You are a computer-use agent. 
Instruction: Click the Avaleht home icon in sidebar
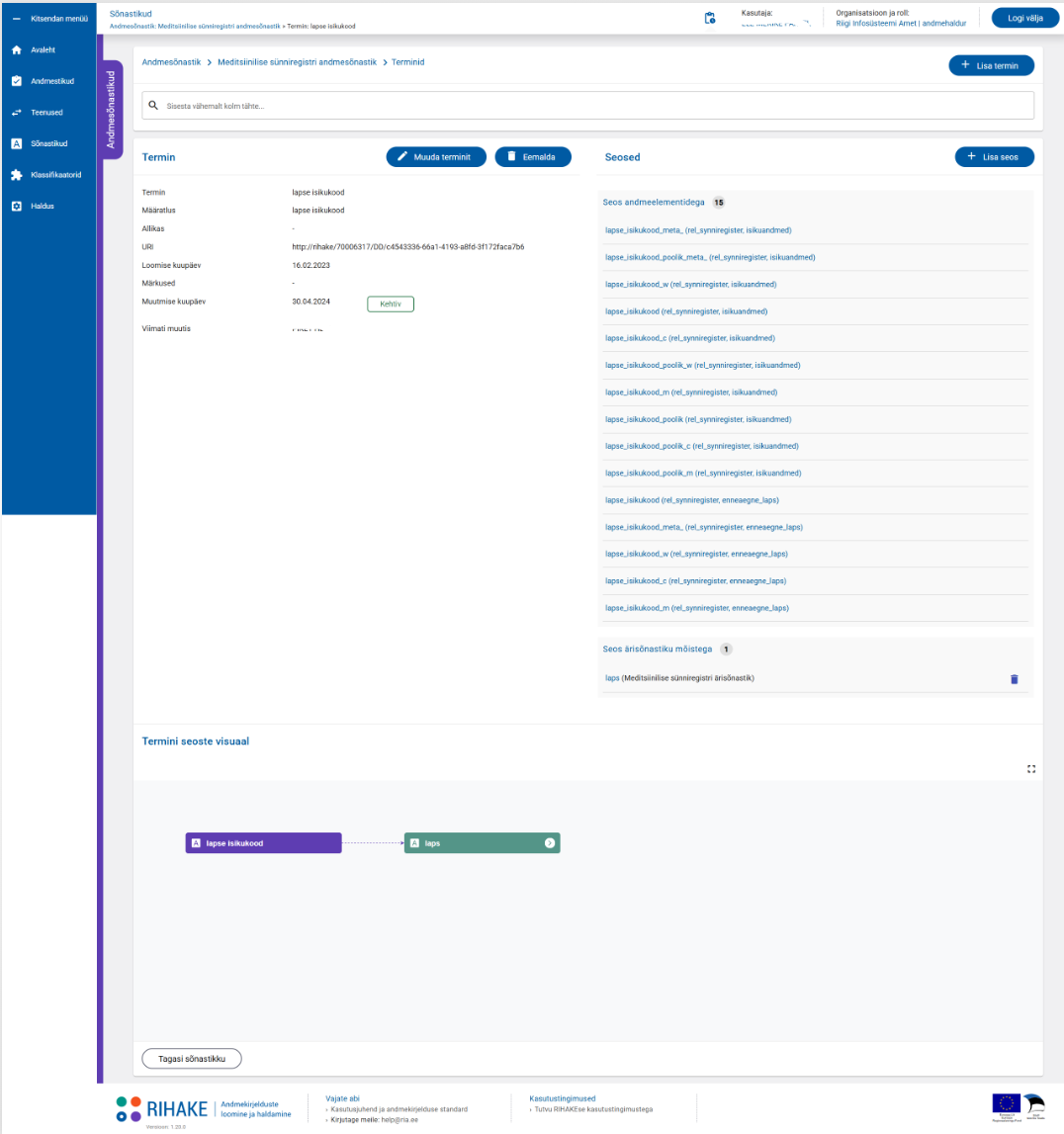[x=16, y=49]
